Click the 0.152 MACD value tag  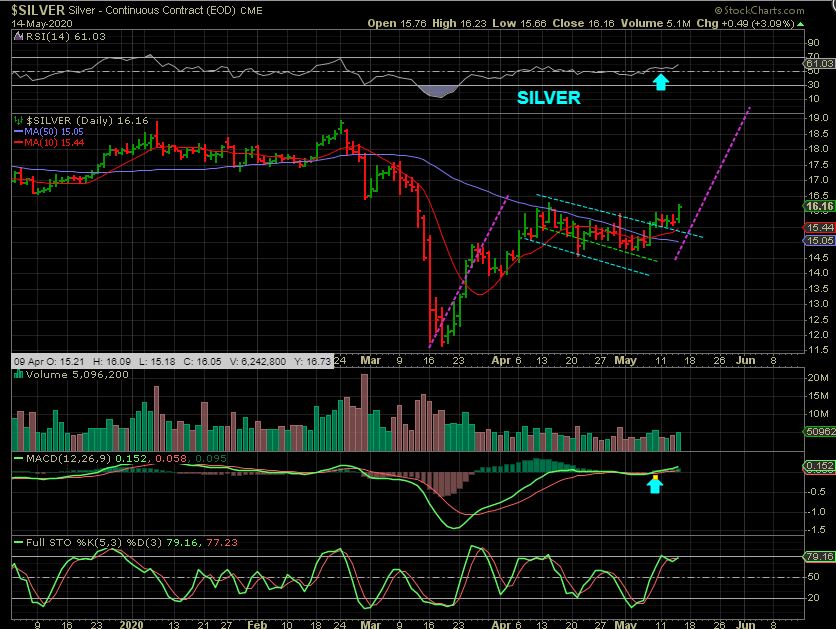click(x=818, y=466)
